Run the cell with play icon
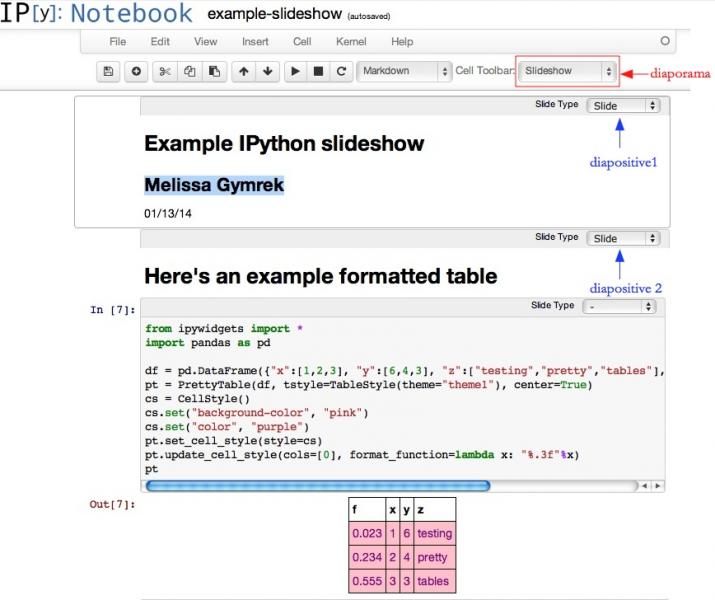This screenshot has width=715, height=600. tap(295, 72)
